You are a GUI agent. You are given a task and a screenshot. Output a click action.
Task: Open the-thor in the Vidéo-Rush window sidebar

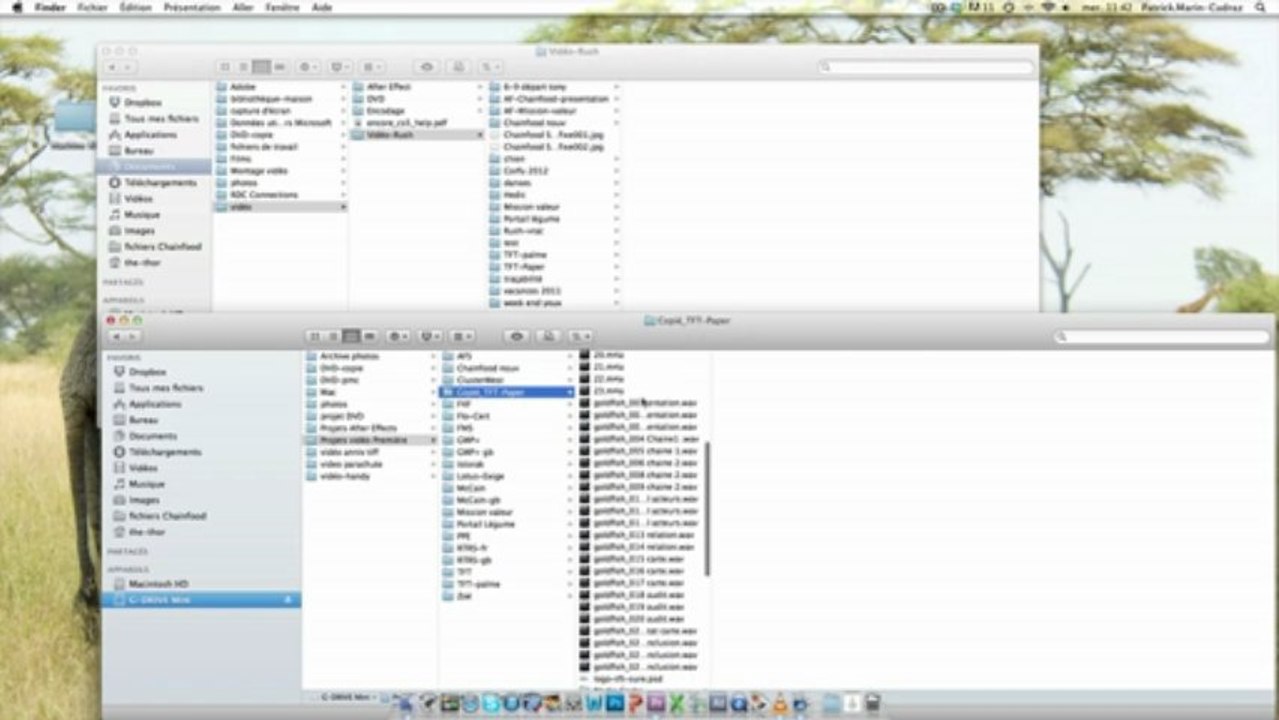(143, 263)
